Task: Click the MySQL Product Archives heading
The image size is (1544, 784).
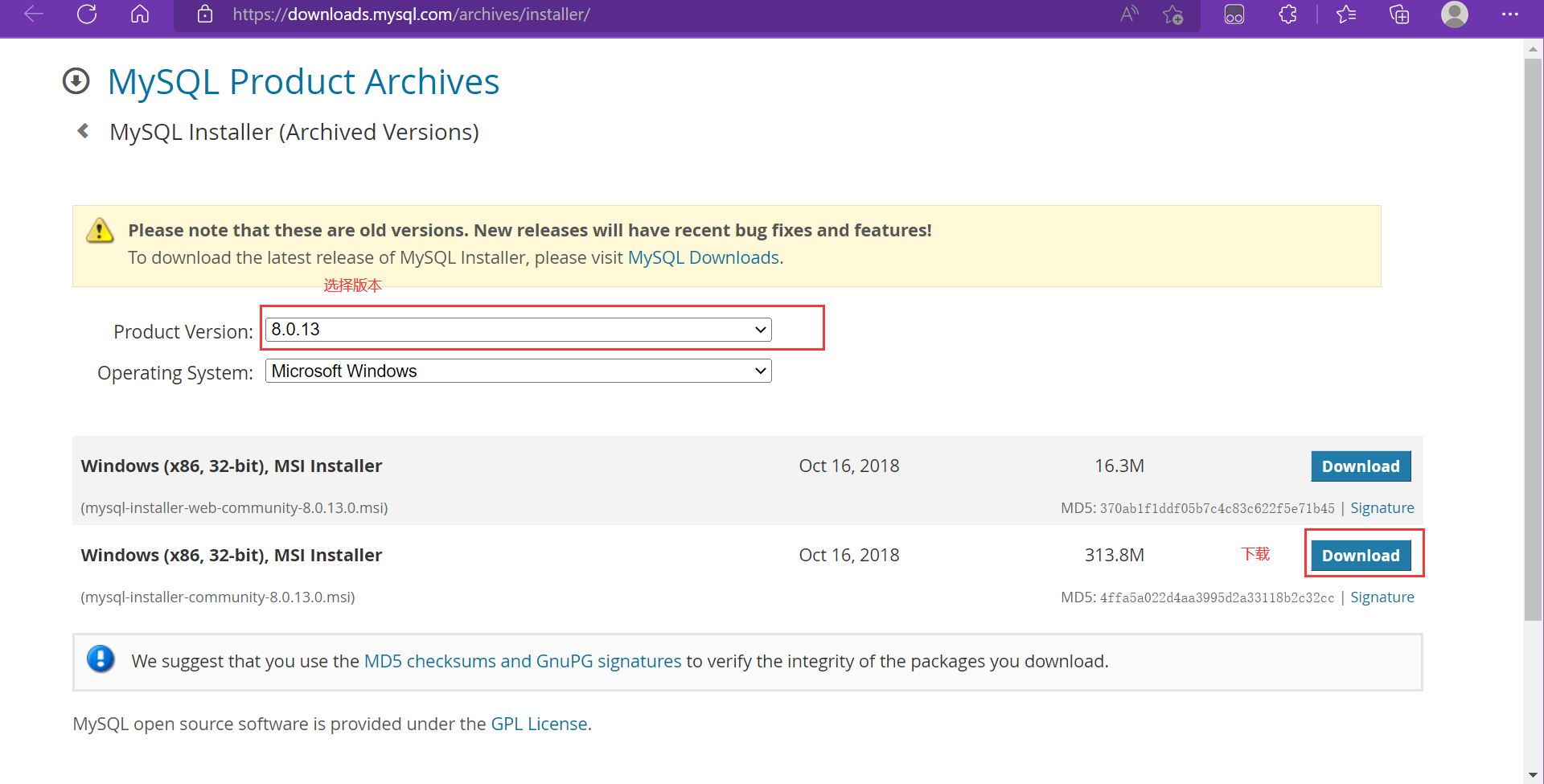Action: [x=304, y=82]
